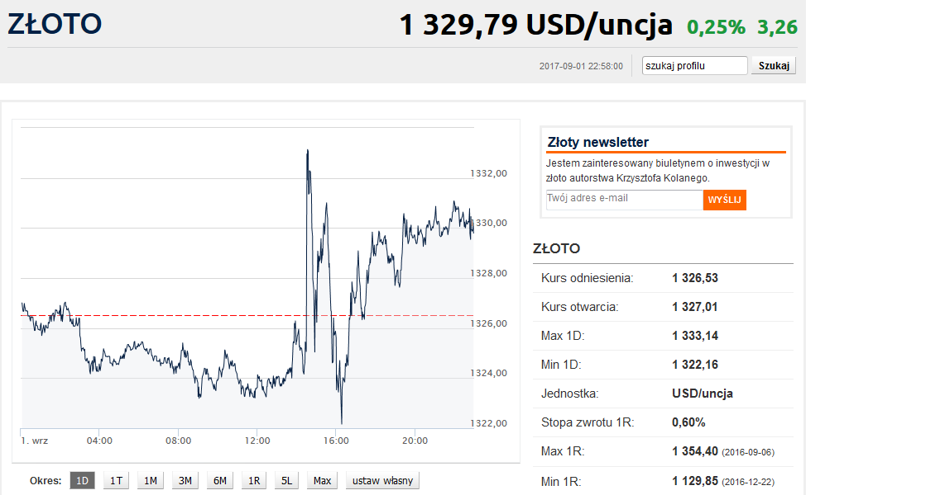Viewport: 945px width, 495px height.
Task: Focus the 'szukaj profilu' search field
Action: point(694,66)
